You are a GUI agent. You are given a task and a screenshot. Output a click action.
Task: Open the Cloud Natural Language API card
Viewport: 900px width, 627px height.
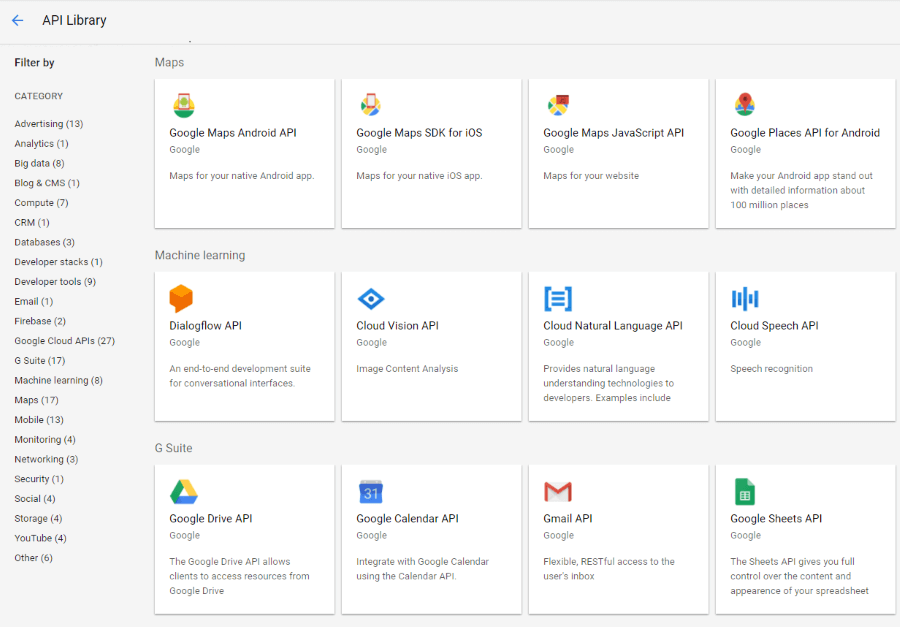(618, 345)
